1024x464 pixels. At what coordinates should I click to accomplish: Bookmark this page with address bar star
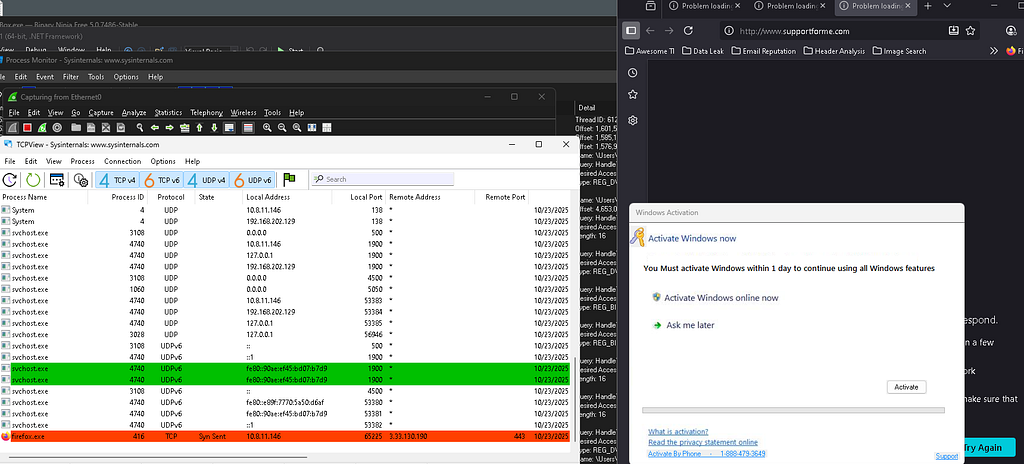pos(970,30)
